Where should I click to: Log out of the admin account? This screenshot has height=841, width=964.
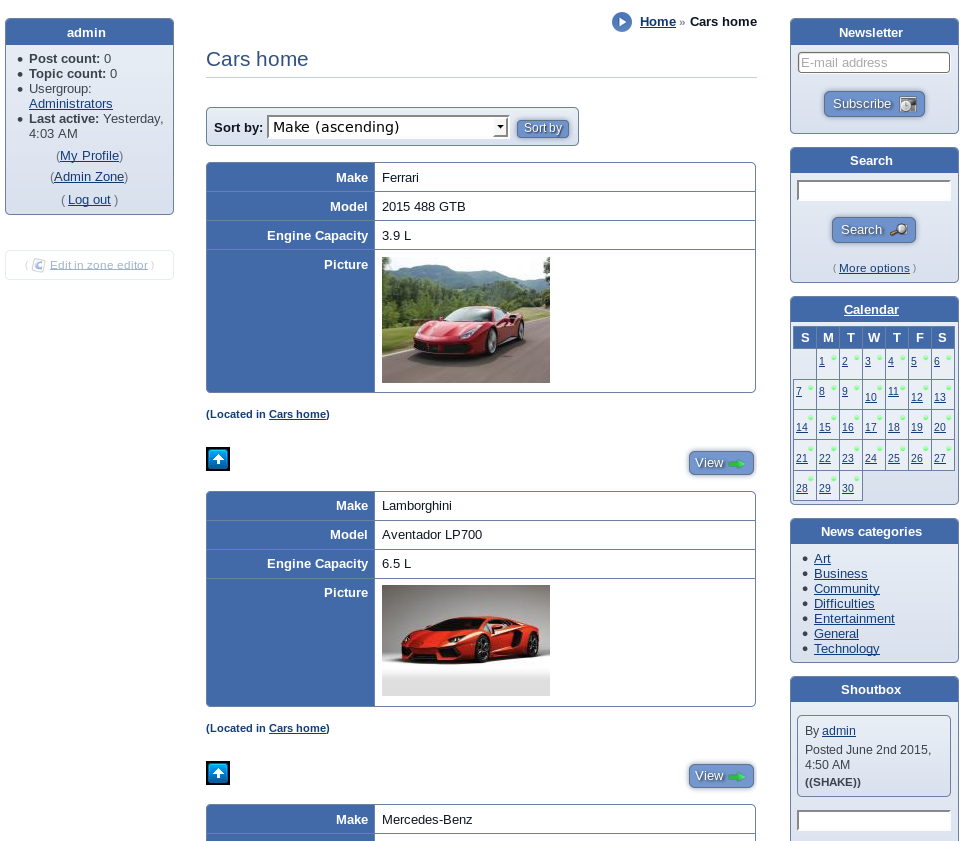[89, 200]
